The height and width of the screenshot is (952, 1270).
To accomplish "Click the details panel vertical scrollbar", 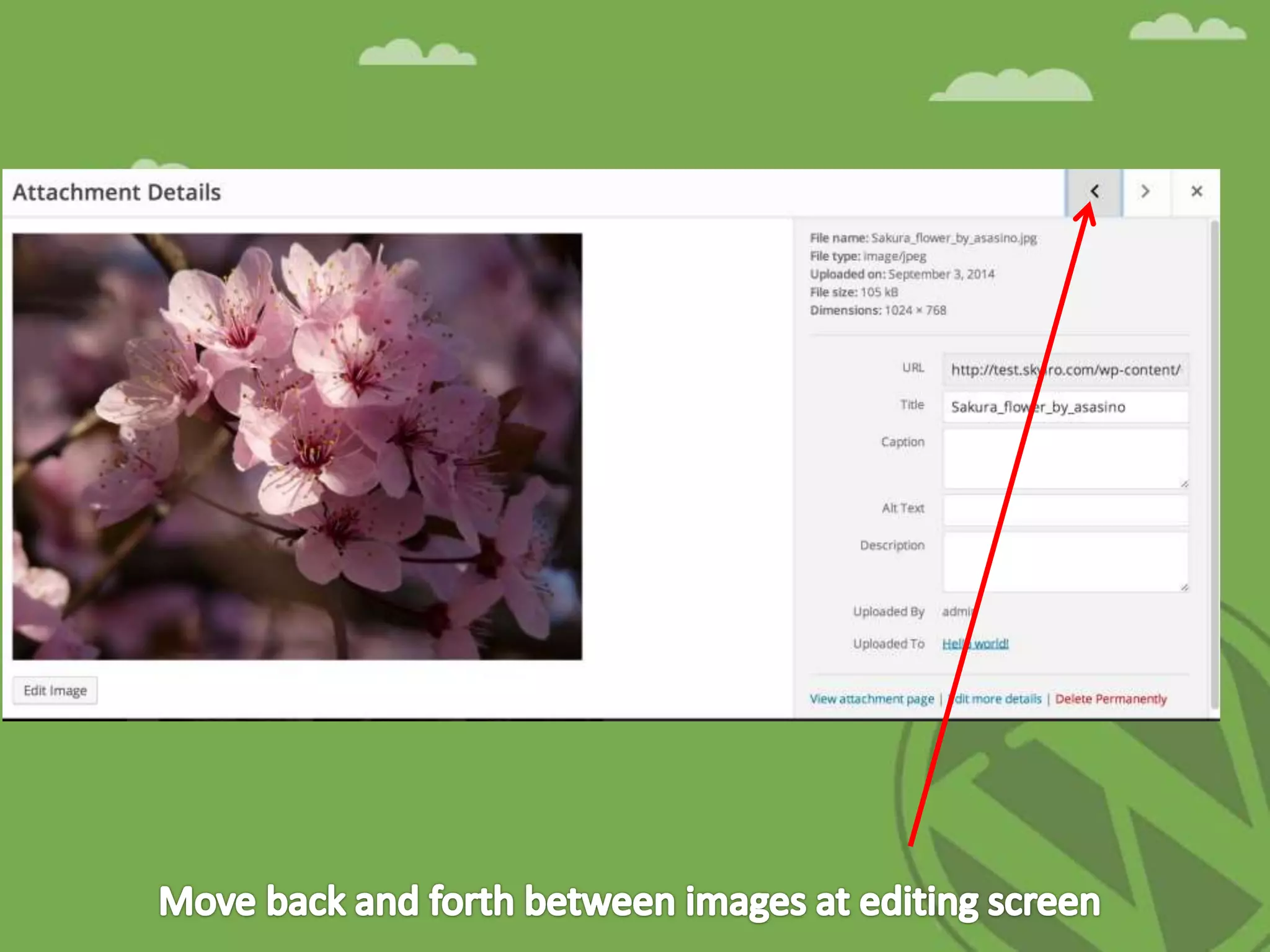I will 1214,465.
